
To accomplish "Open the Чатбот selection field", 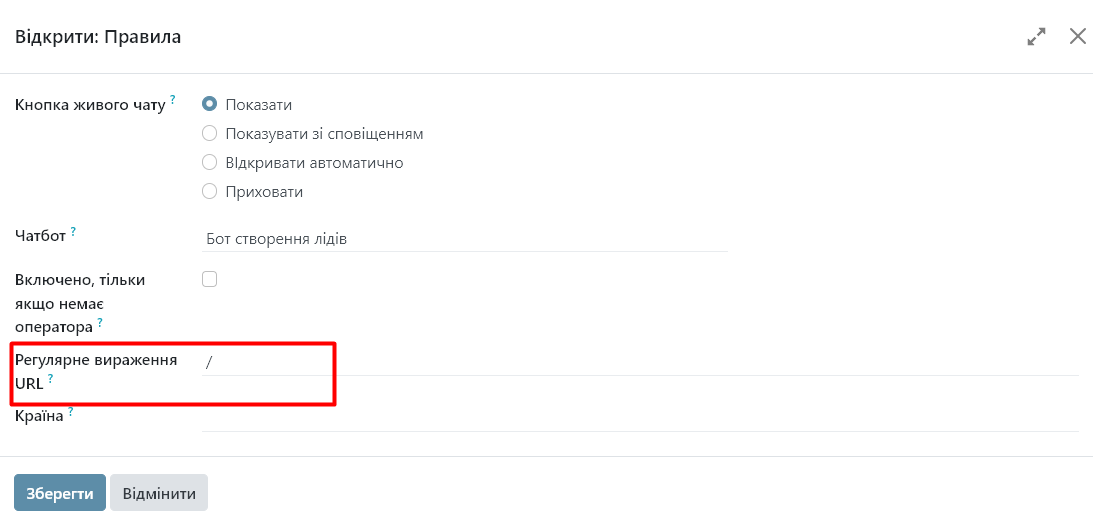I will click(464, 239).
